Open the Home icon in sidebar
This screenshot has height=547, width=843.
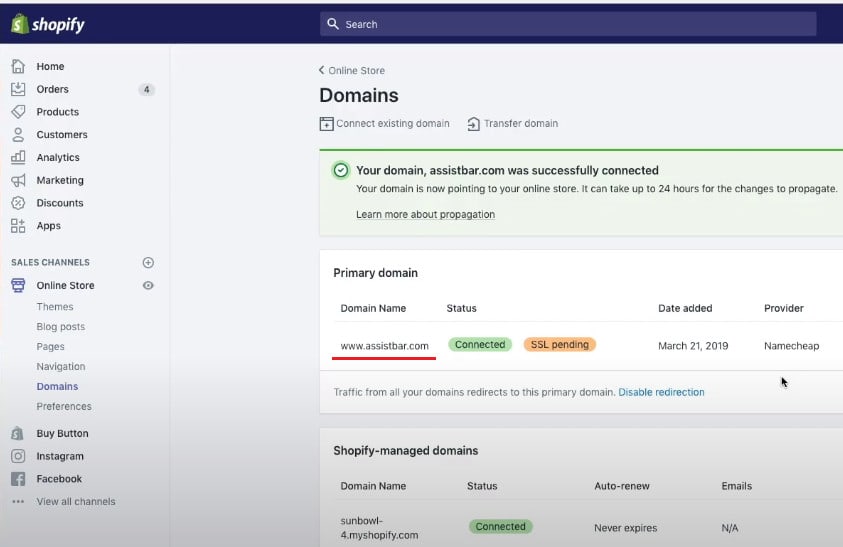(x=18, y=66)
